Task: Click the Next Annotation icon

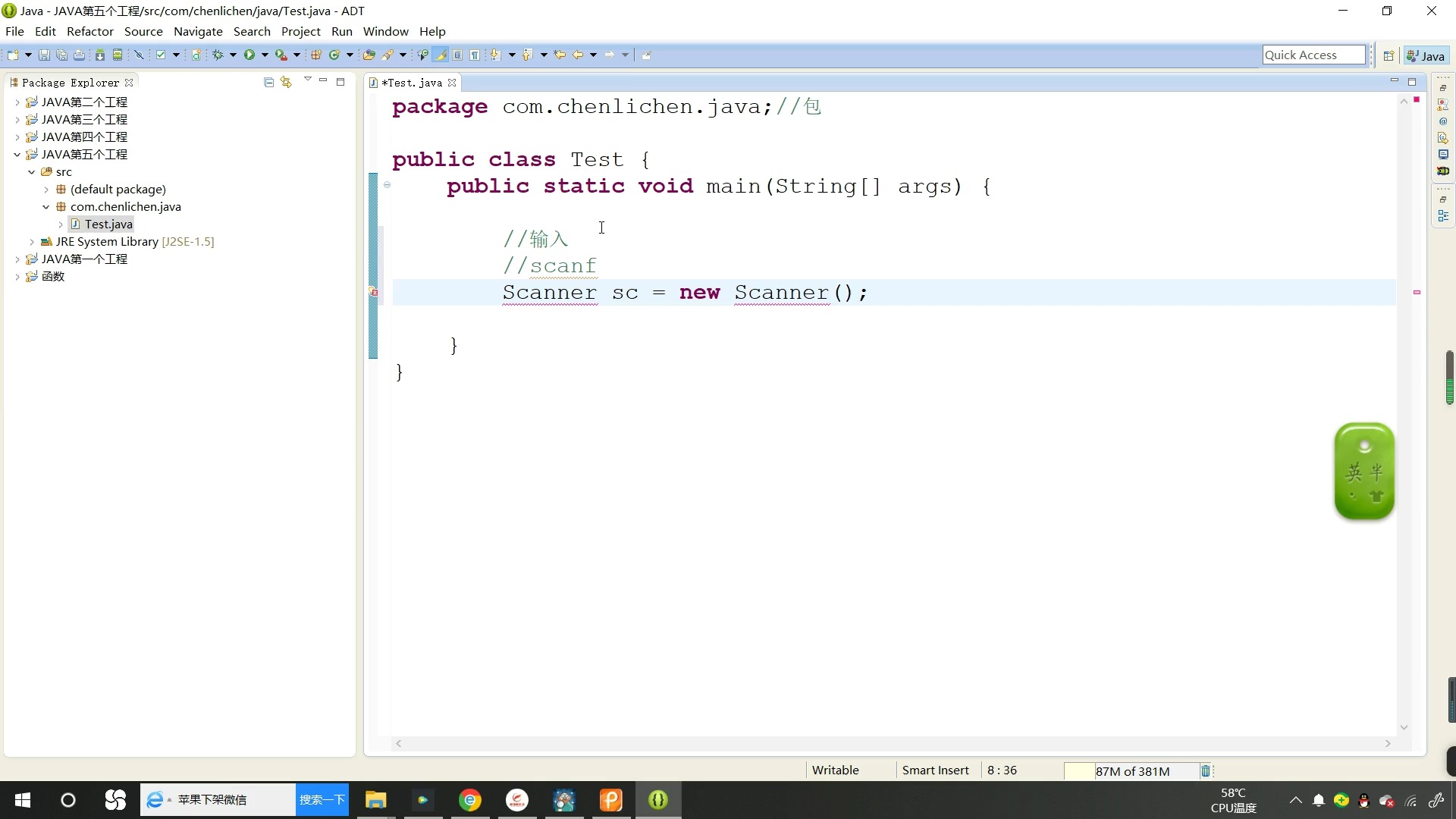Action: coord(494,55)
